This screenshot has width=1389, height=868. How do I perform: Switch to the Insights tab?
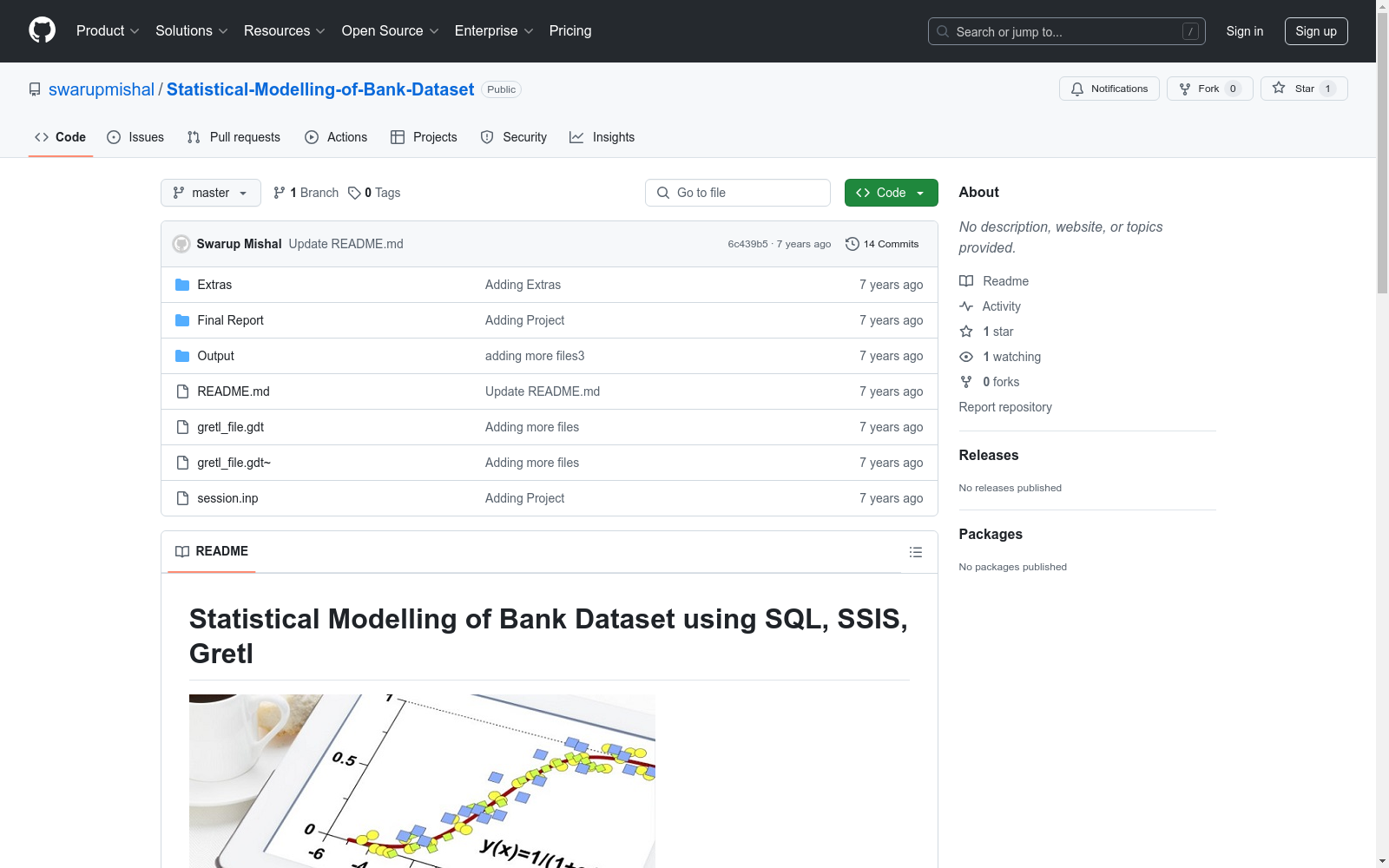pyautogui.click(x=602, y=137)
